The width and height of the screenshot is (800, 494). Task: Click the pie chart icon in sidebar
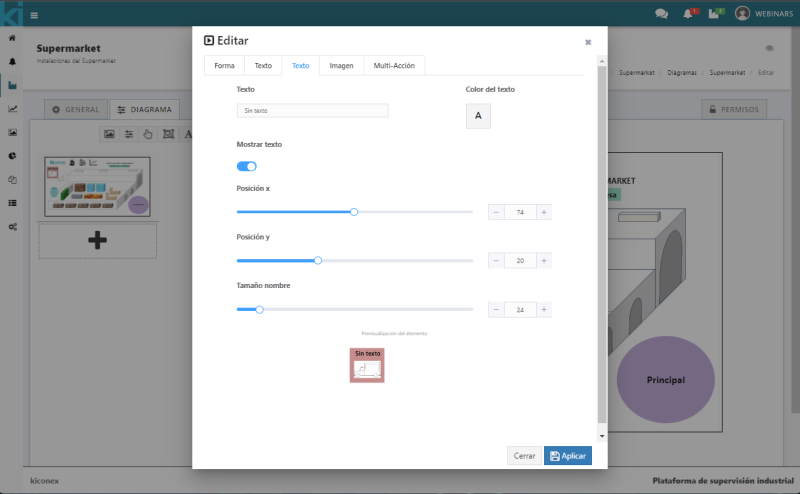coord(12,156)
